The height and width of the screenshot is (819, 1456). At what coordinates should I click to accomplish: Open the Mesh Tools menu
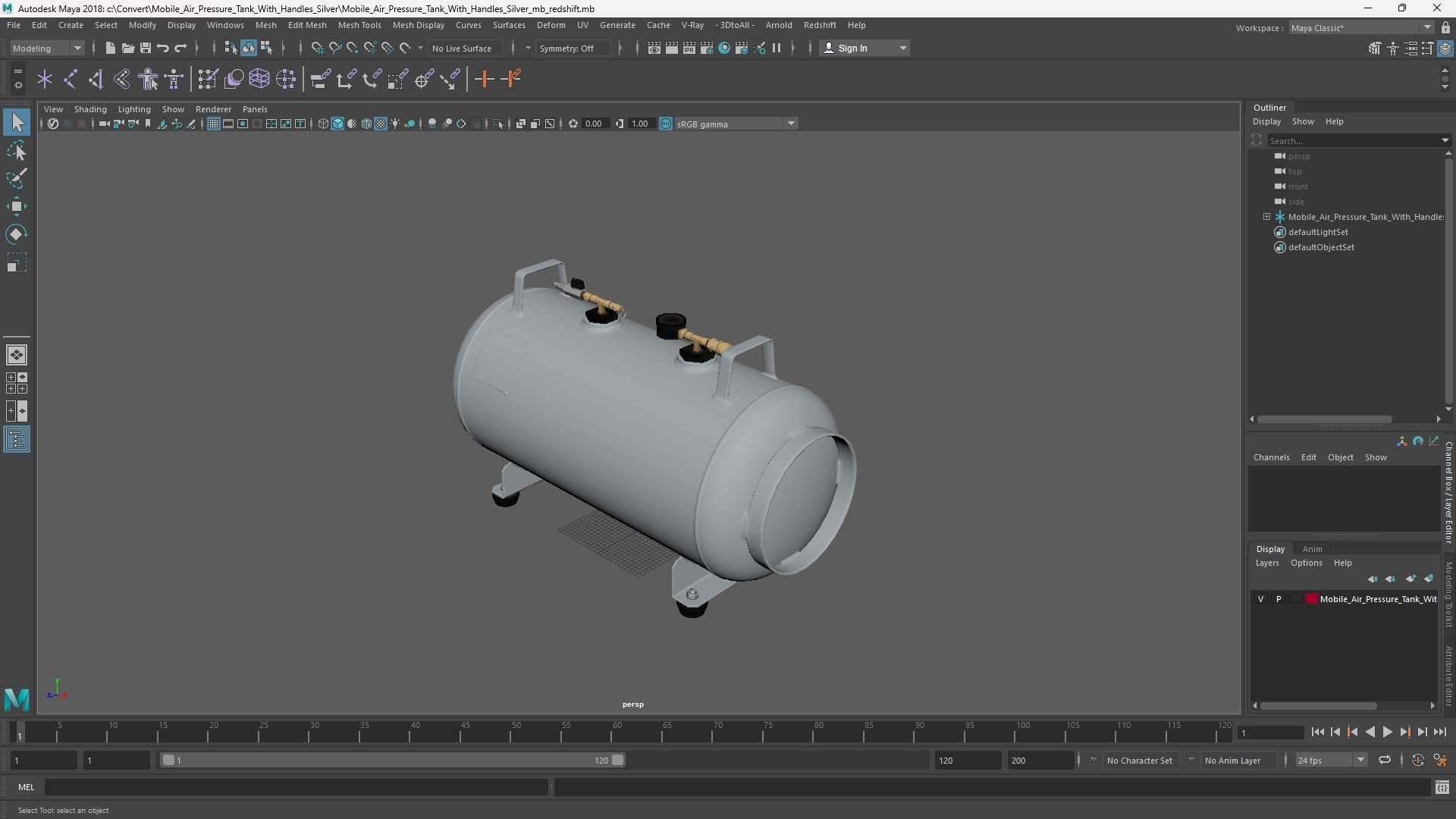[359, 25]
